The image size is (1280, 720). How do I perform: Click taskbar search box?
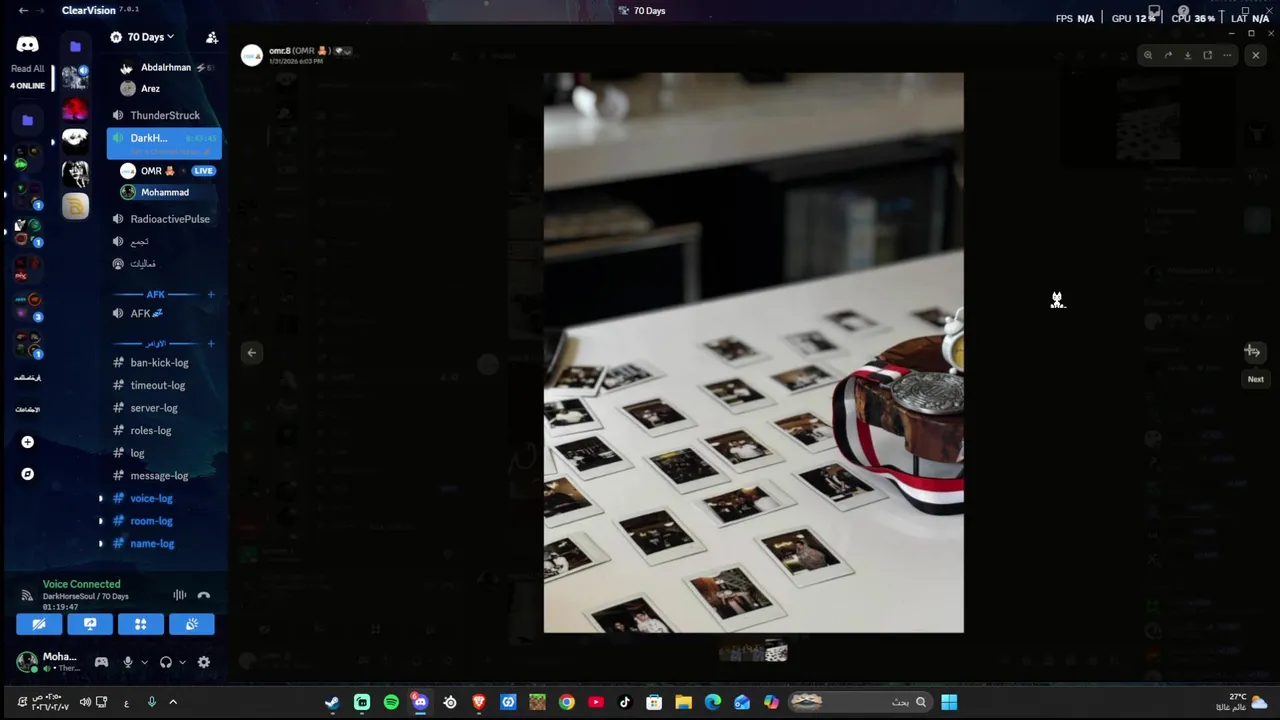860,702
